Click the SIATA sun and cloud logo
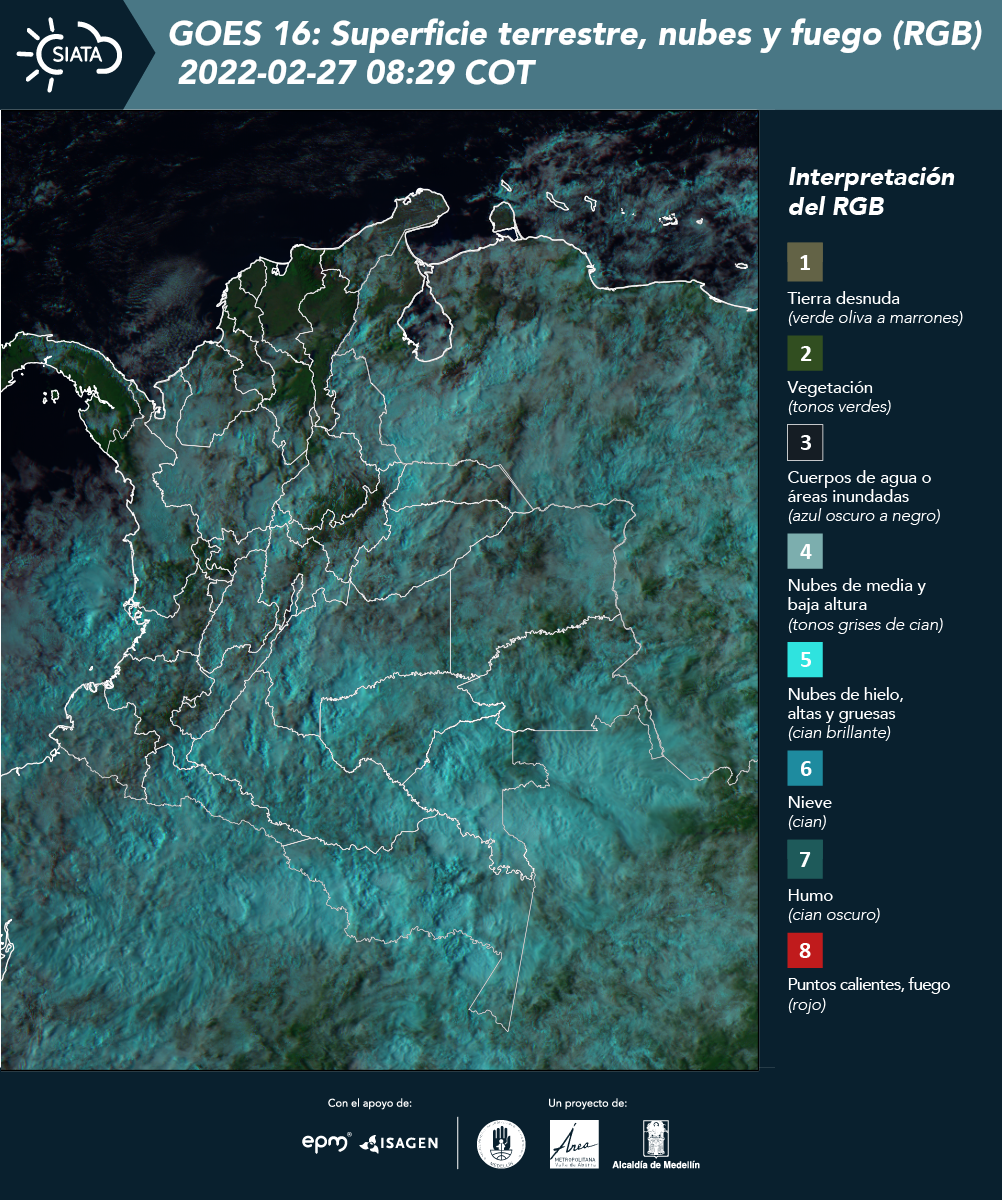This screenshot has height=1200, width=1002. tap(70, 54)
